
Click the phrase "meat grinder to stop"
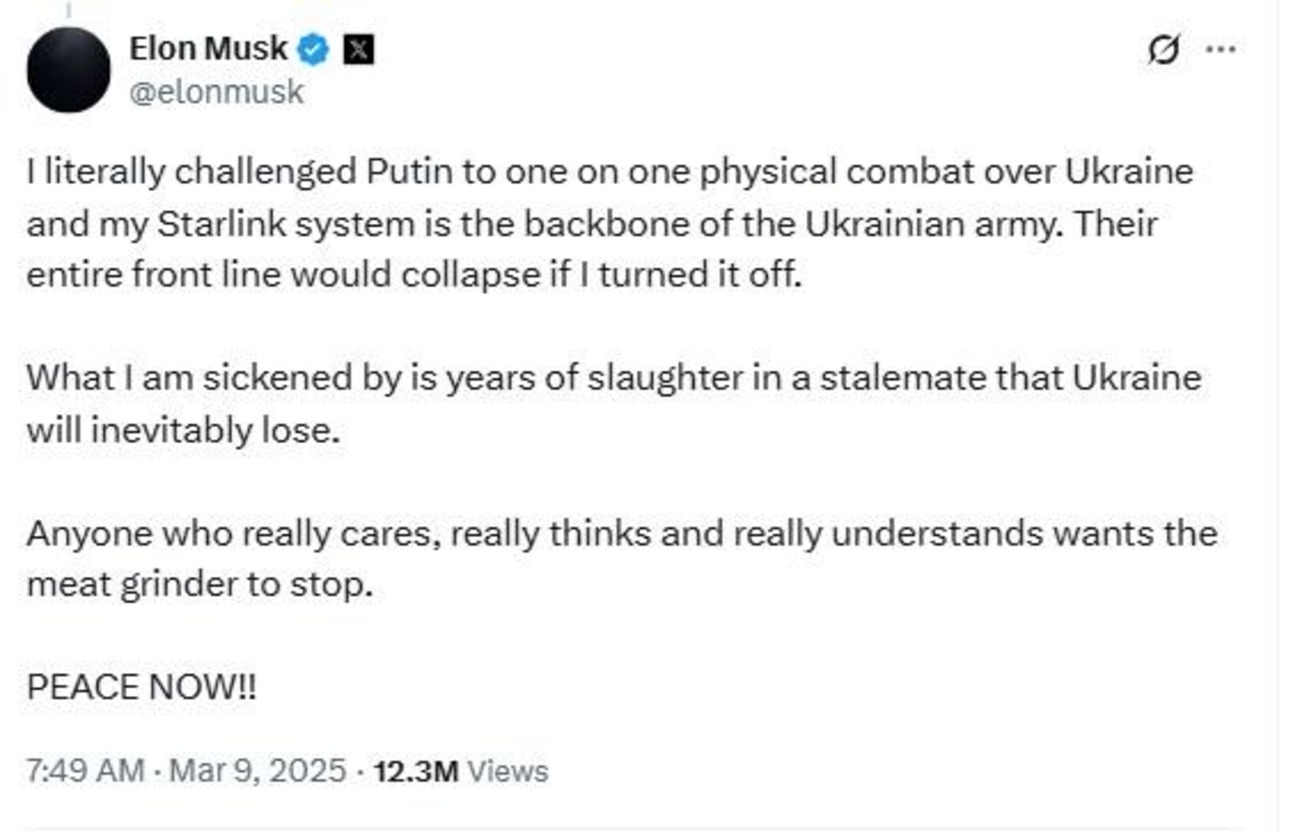click(x=199, y=585)
